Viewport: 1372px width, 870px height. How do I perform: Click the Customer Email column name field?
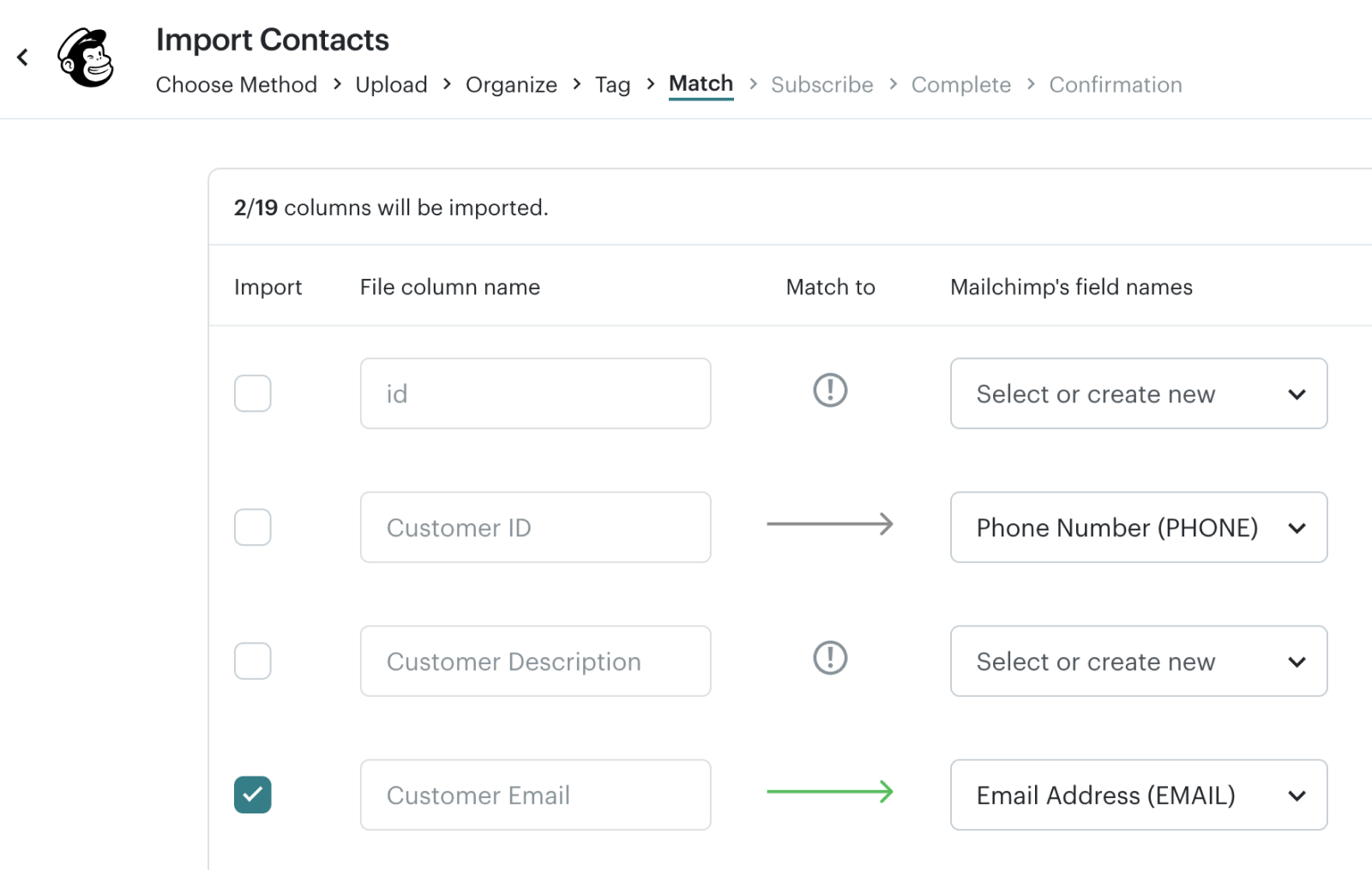(x=535, y=795)
